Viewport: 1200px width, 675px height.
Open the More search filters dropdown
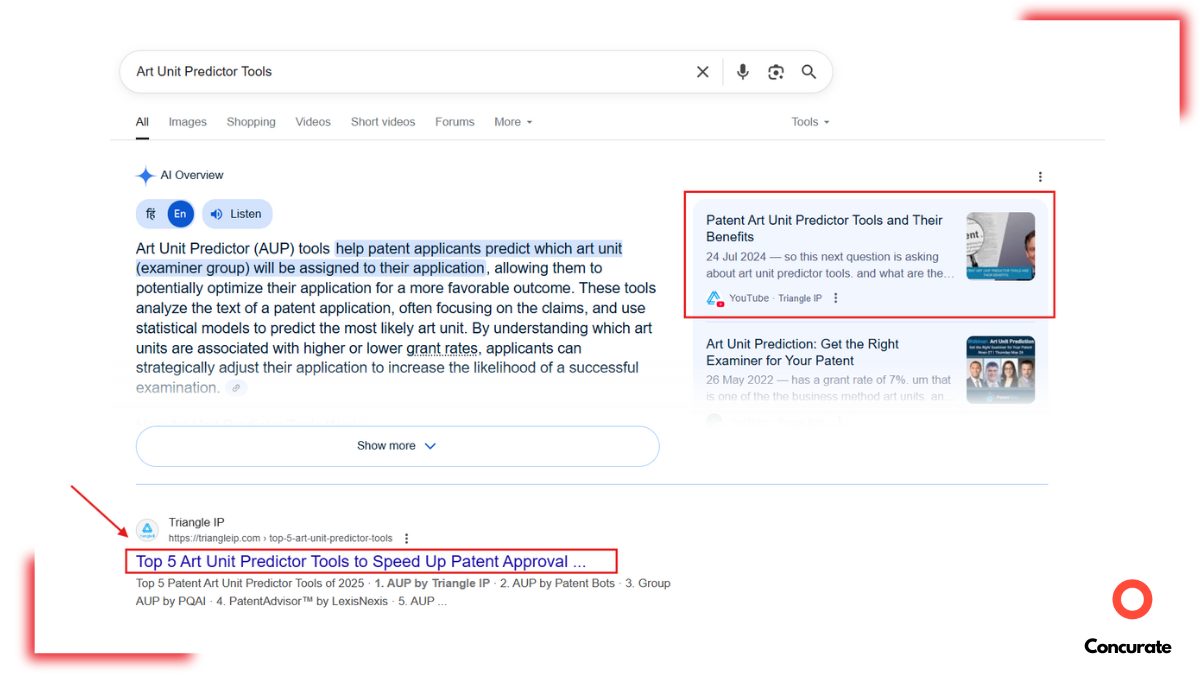pos(513,122)
